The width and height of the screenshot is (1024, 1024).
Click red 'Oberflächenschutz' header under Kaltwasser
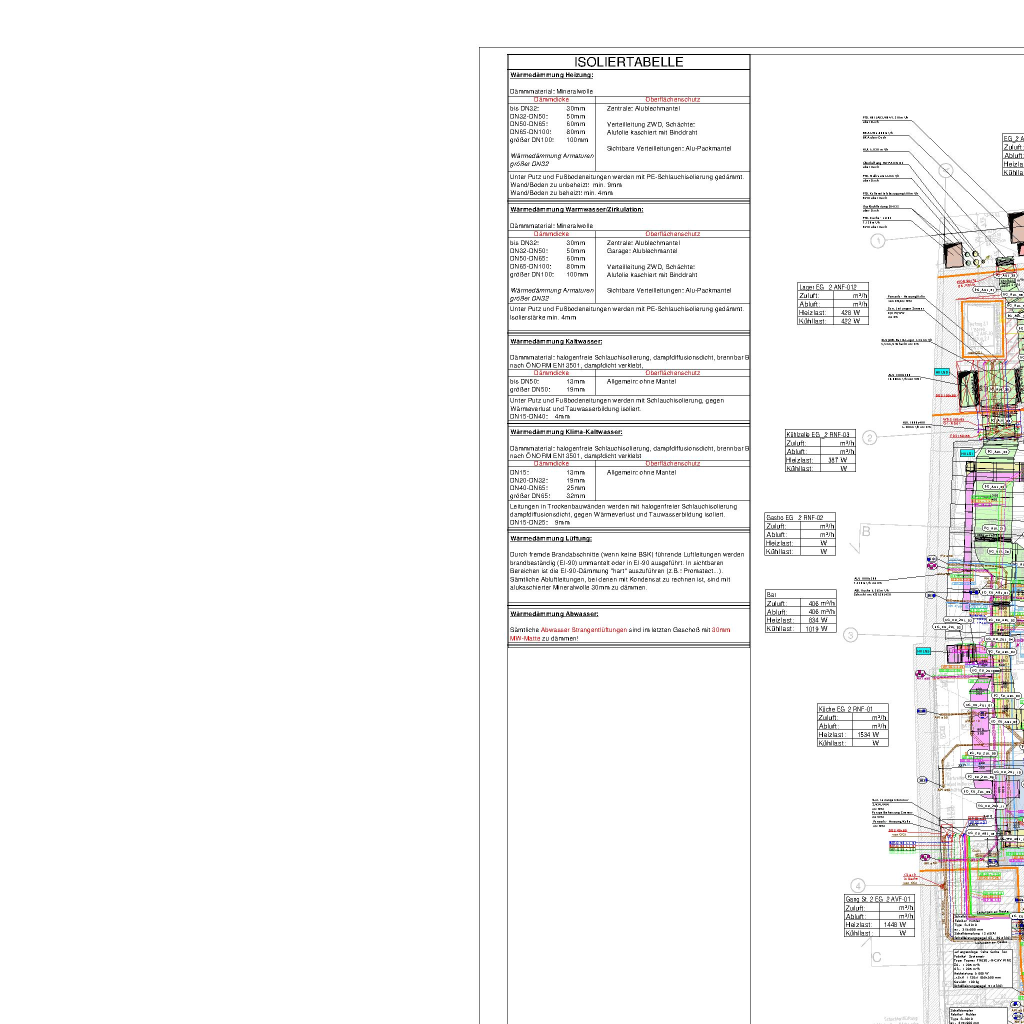click(673, 373)
